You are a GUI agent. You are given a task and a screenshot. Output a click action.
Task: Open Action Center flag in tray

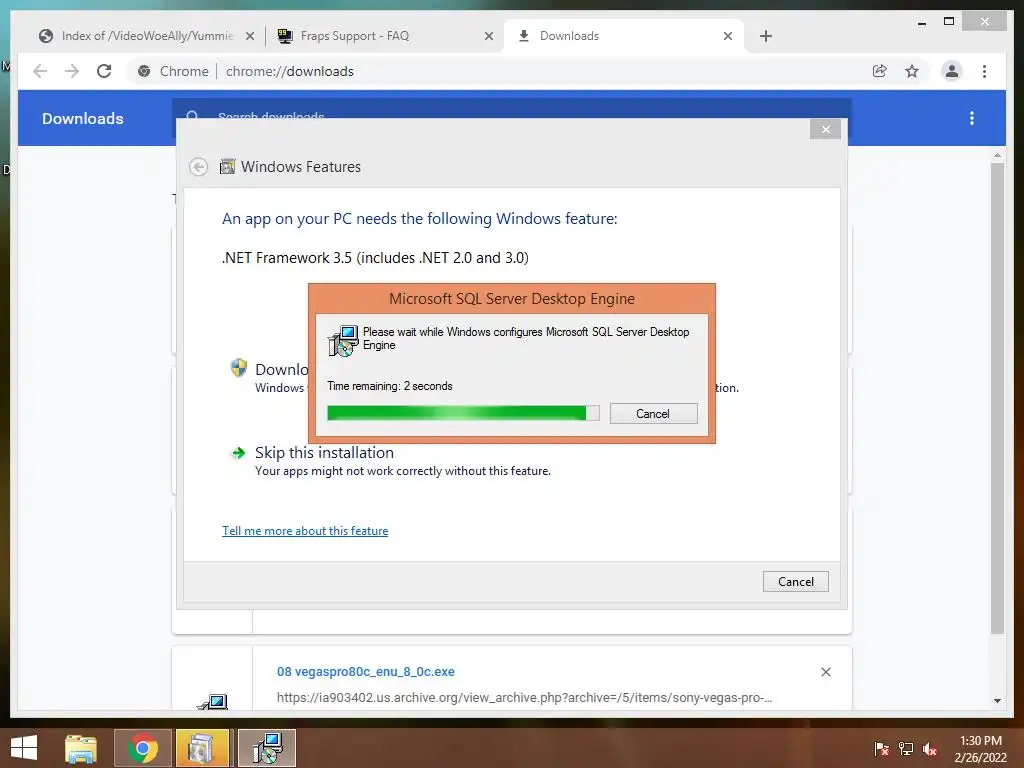(x=881, y=749)
